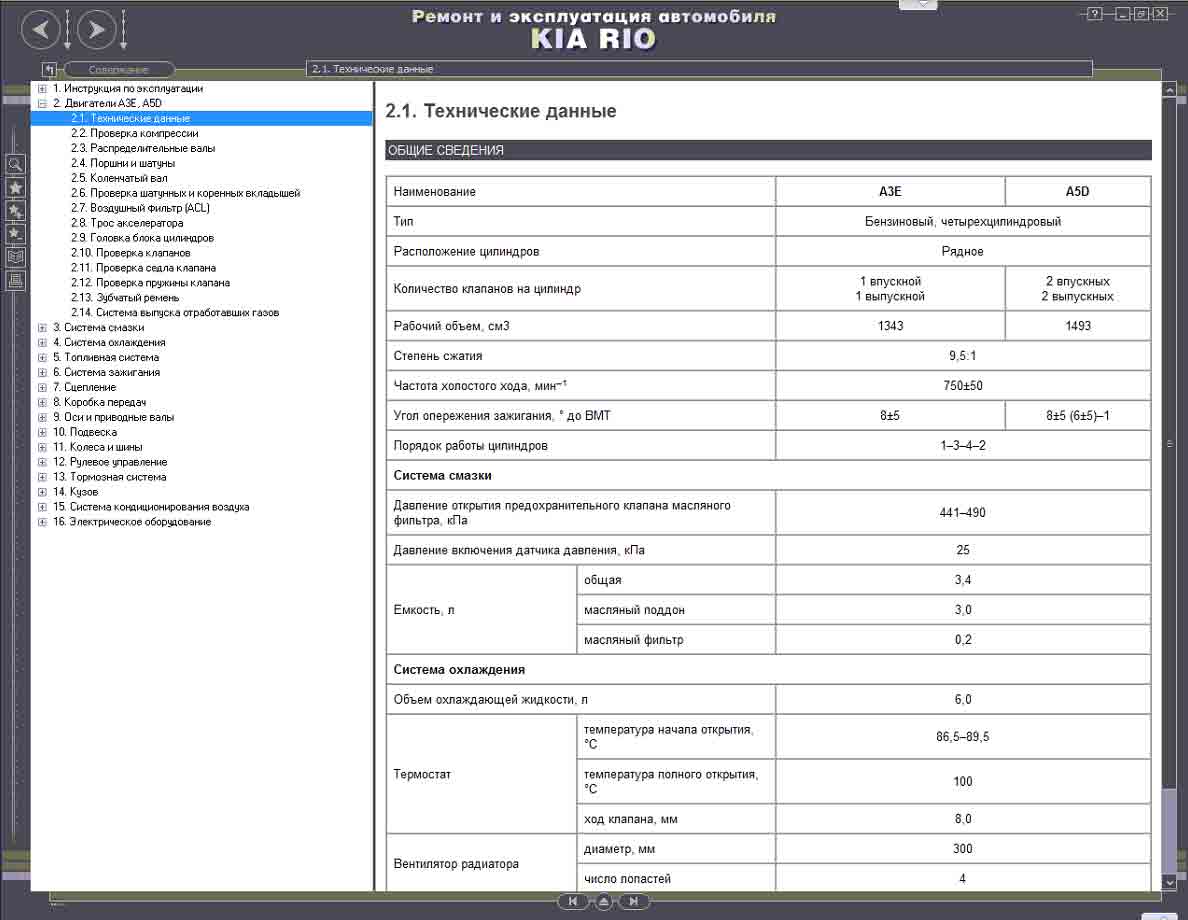This screenshot has height=920, width=1188.
Task: Click the open book icon in sidebar
Action: coord(15,257)
